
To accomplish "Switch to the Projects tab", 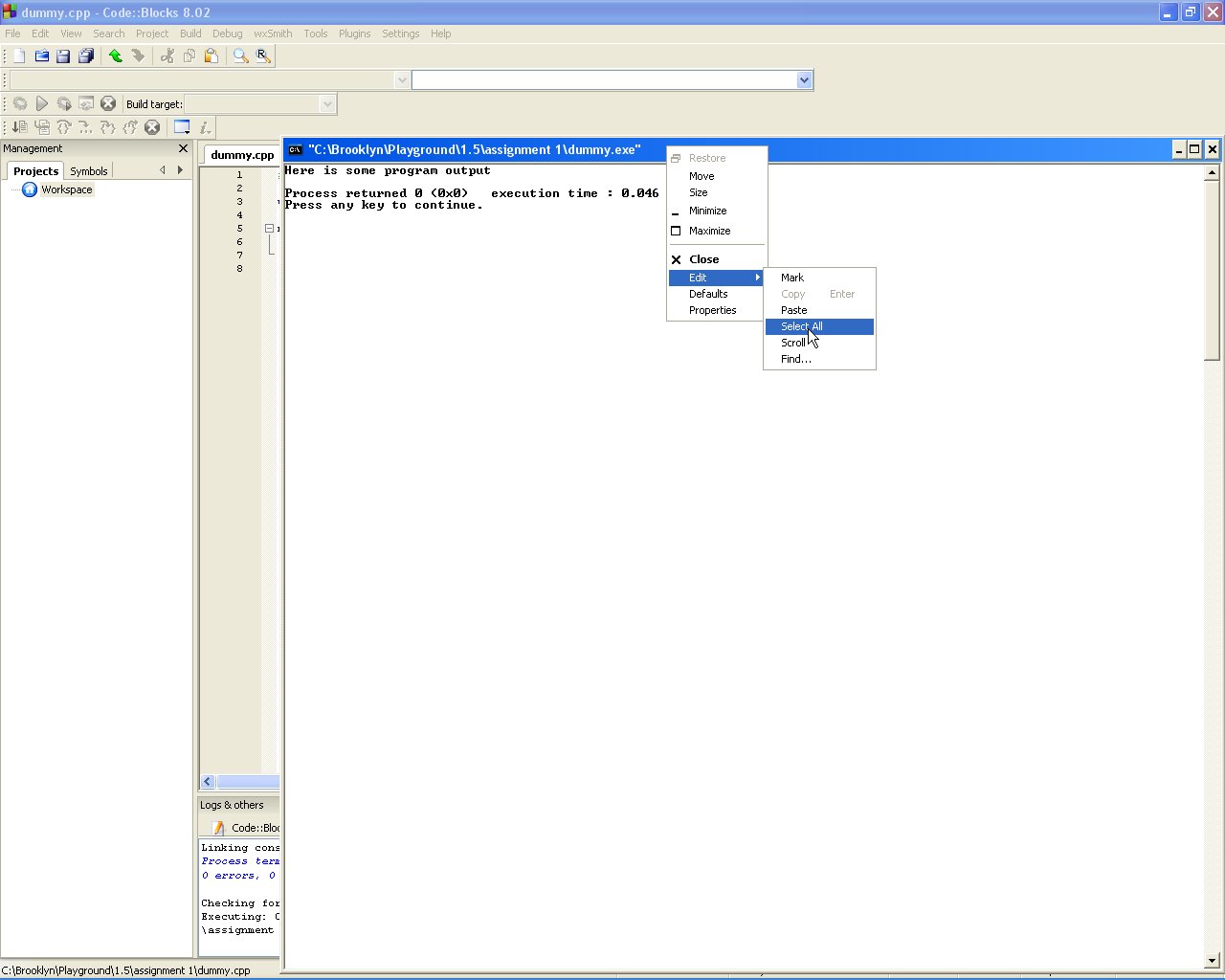I will (x=36, y=171).
